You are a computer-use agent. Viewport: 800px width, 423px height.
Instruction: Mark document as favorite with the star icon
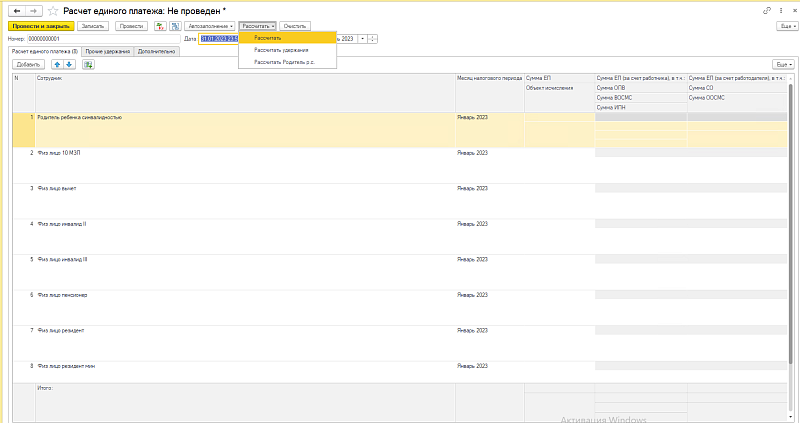click(x=50, y=9)
